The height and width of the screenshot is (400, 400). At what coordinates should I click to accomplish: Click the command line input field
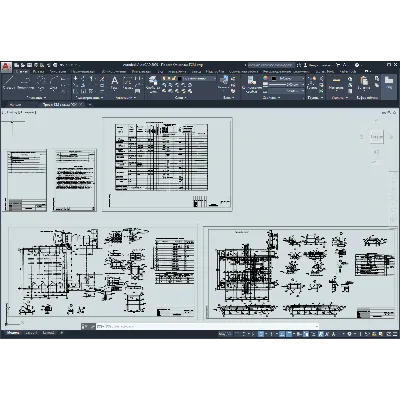(x=207, y=326)
